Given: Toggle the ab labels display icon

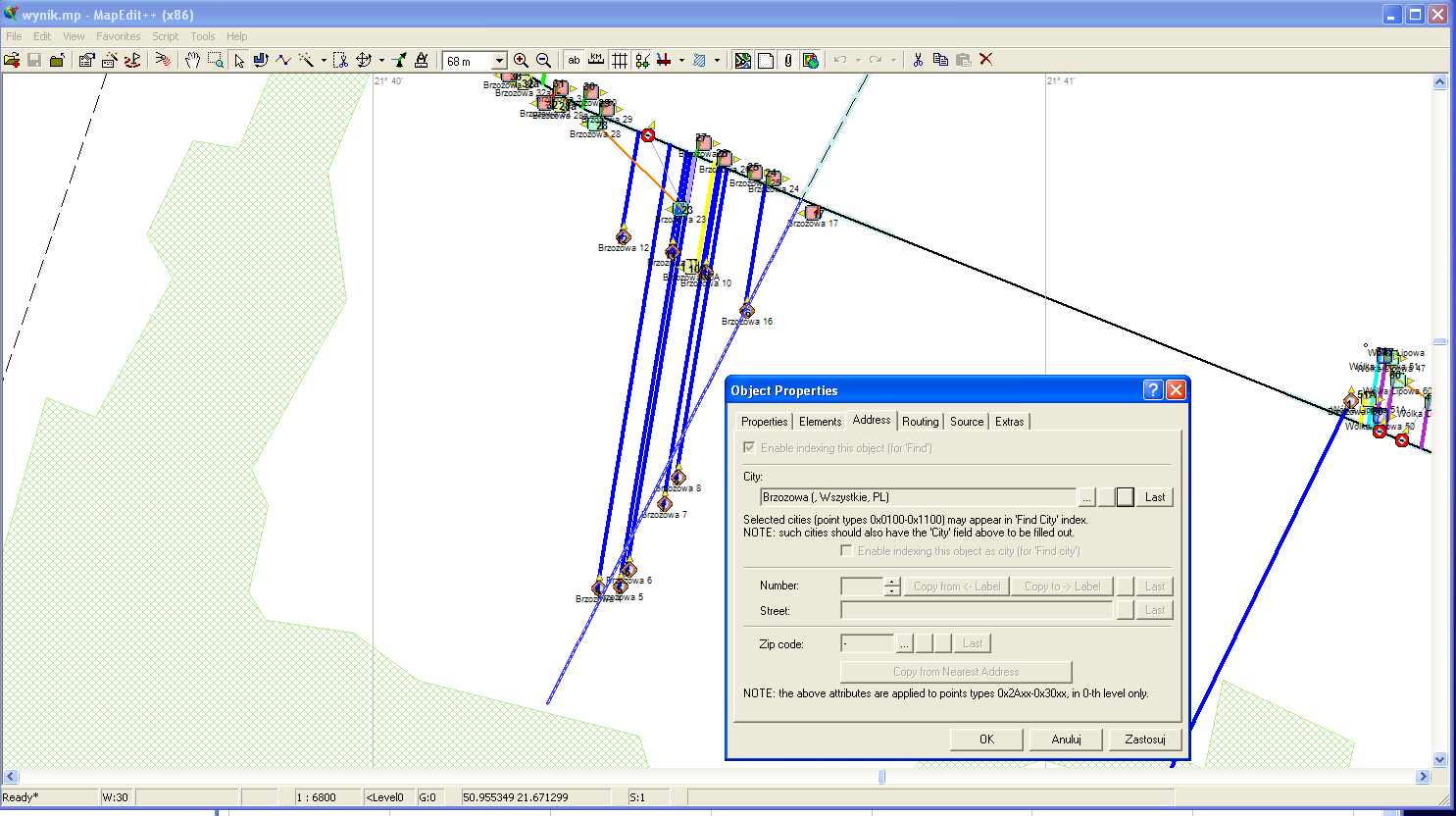Looking at the screenshot, I should point(574,60).
